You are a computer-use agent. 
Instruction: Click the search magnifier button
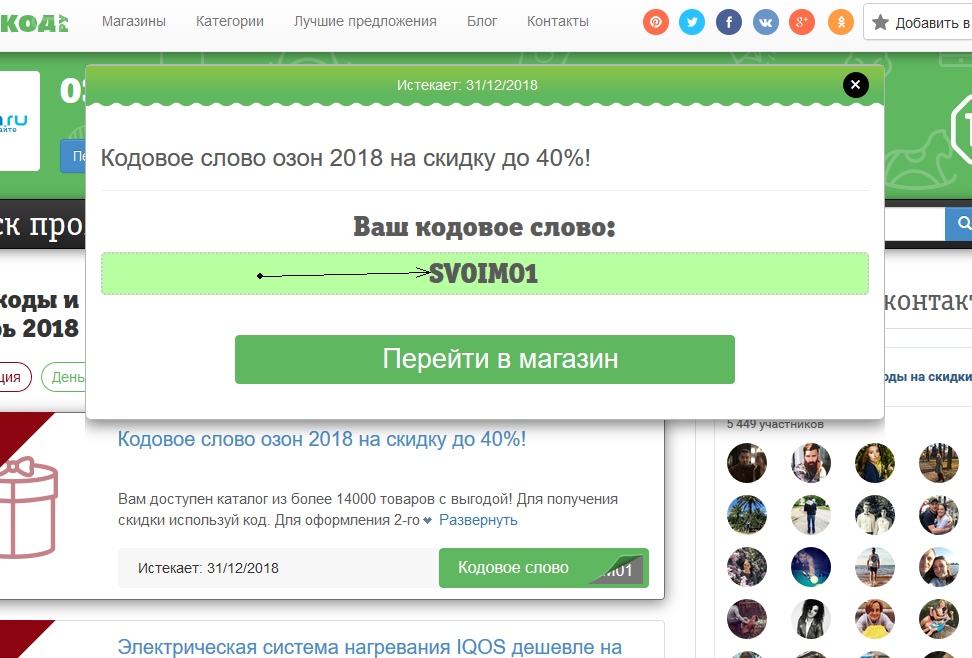tap(961, 223)
